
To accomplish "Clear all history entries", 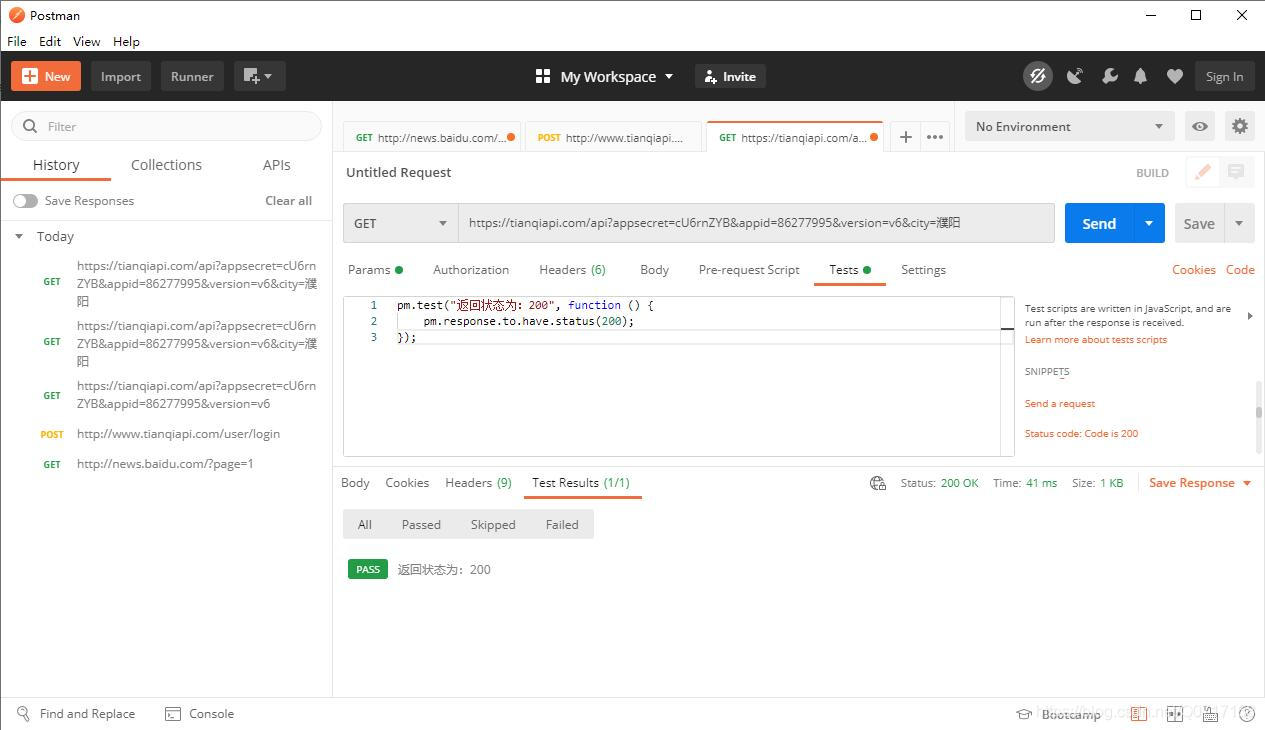I will [x=288, y=201].
